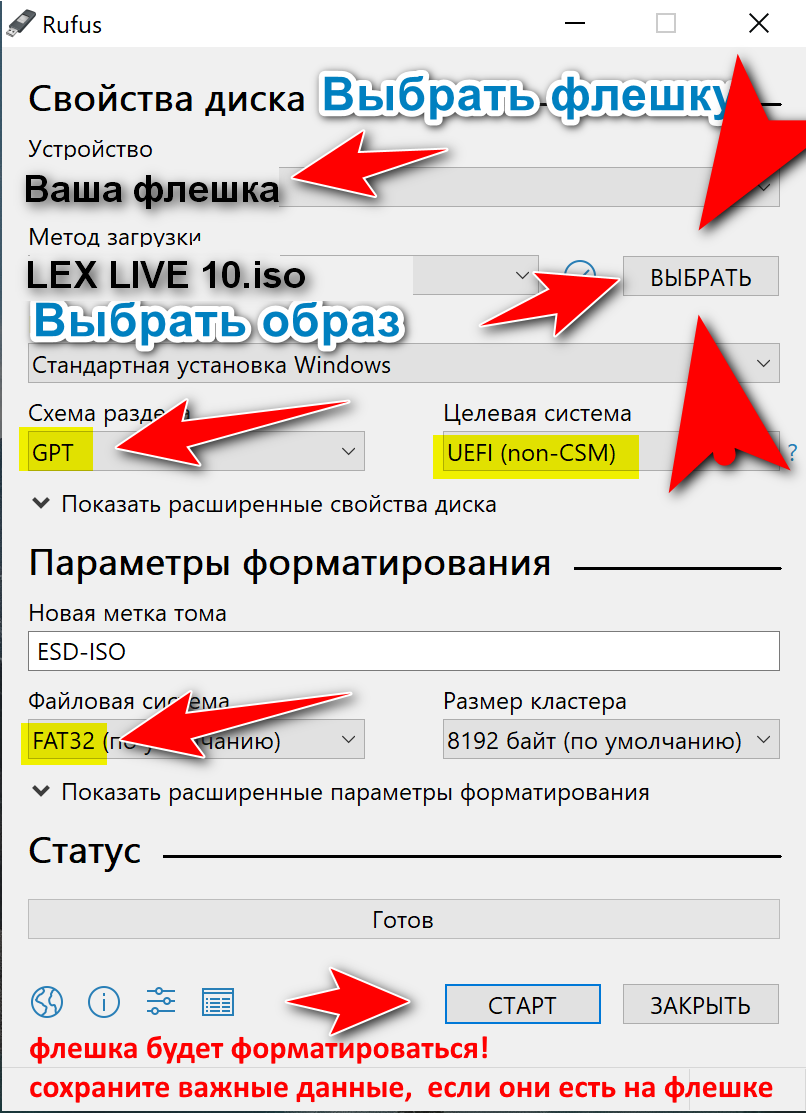Open the Стандартная установка Windows dropdown

tap(404, 364)
